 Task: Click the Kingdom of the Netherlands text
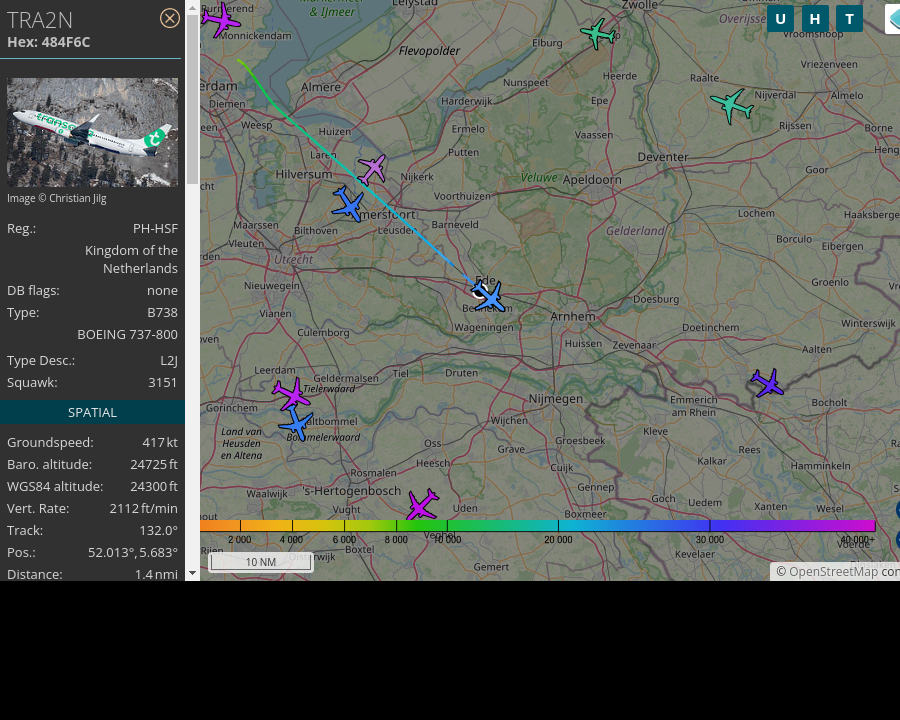coord(131,260)
